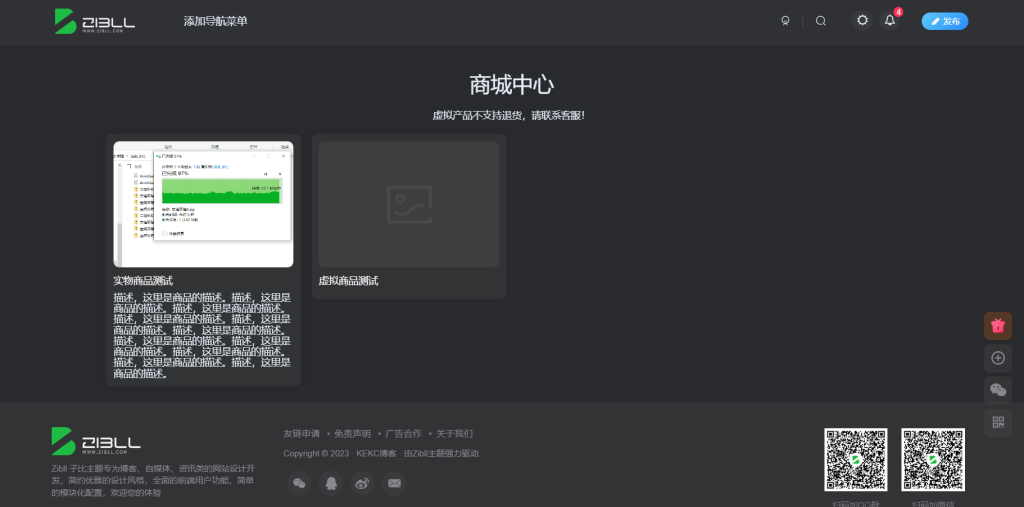Open the 免责声明 footer link
The width and height of the screenshot is (1024, 507).
[x=353, y=434]
